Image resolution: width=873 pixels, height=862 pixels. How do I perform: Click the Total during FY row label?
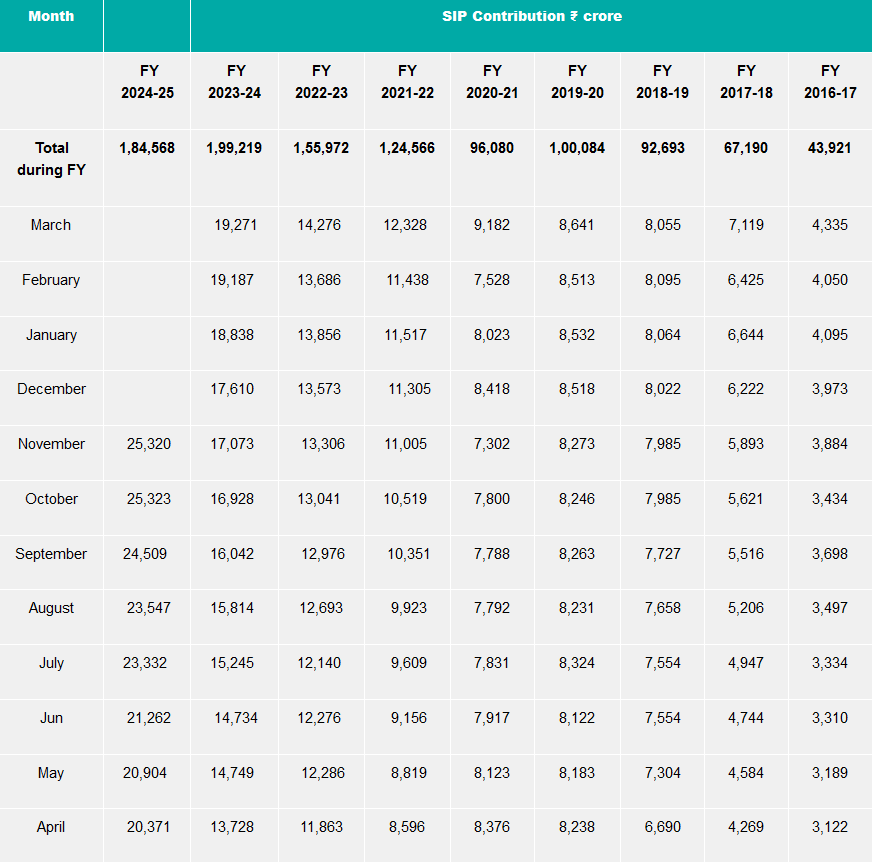tap(51, 159)
